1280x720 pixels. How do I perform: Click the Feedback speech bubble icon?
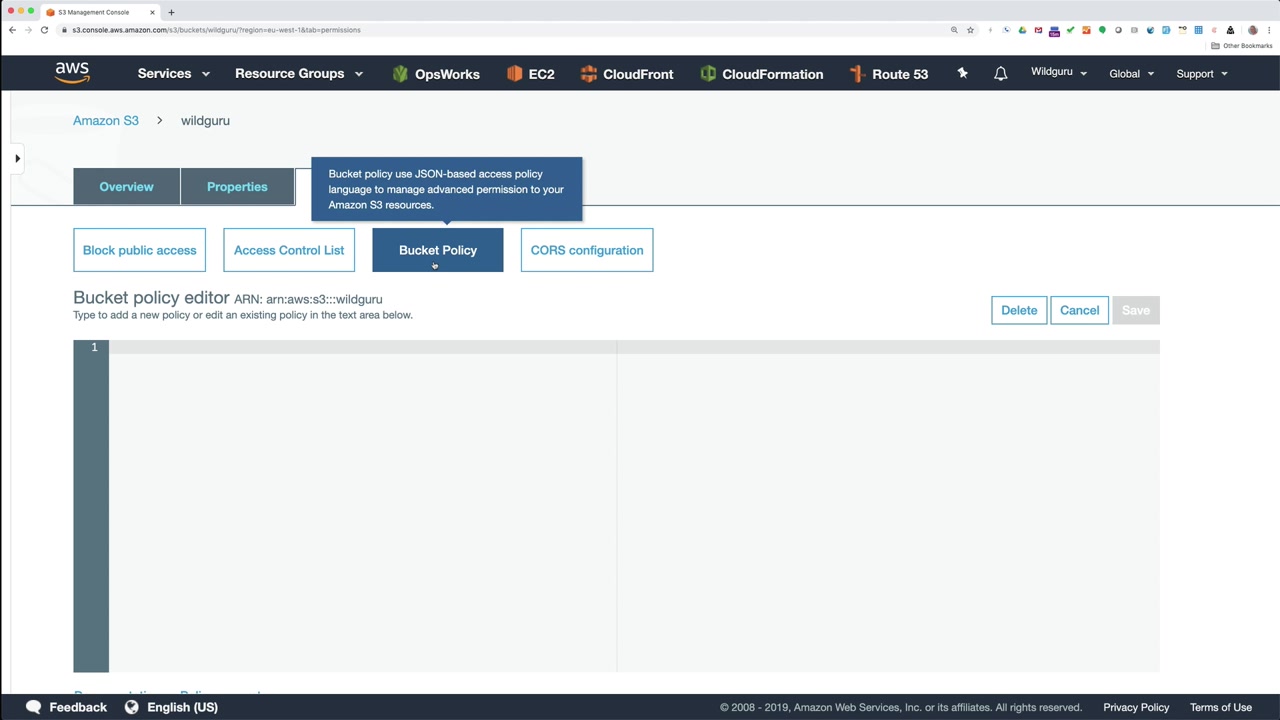click(34, 707)
